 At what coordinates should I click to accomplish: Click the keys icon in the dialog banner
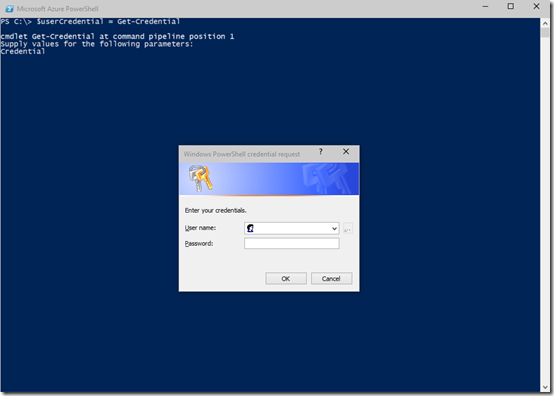pos(200,178)
